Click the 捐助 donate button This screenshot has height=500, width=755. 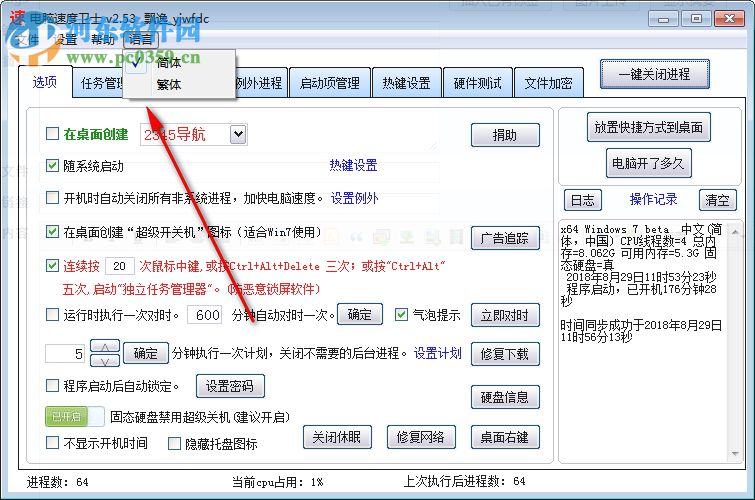tap(505, 135)
